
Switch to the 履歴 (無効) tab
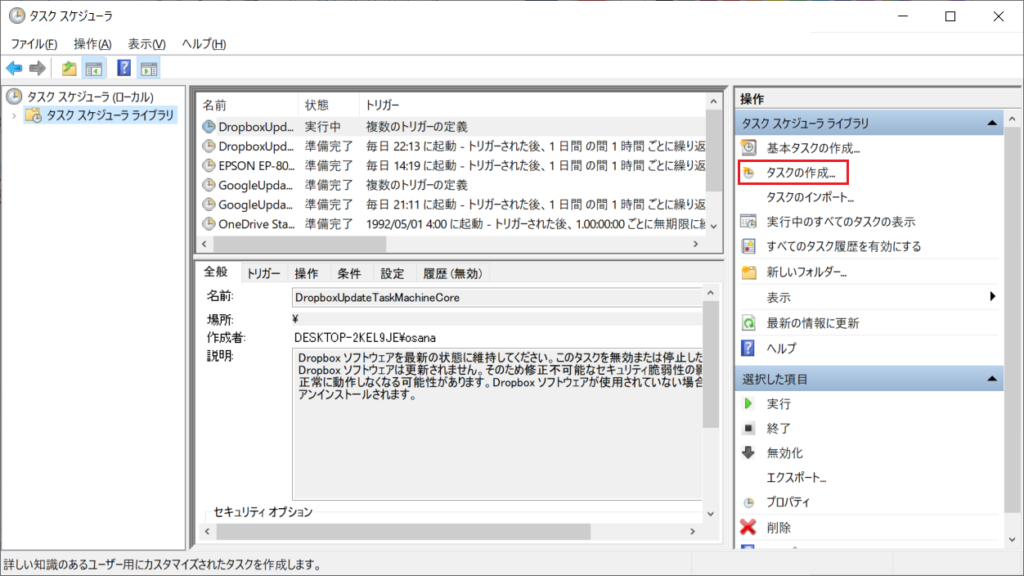[453, 274]
